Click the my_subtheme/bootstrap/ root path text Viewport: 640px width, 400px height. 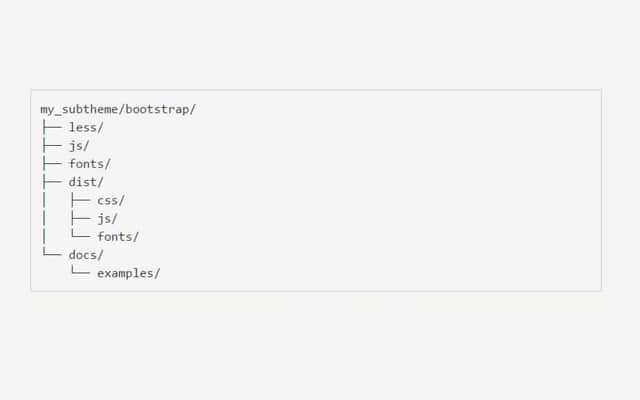[118, 109]
